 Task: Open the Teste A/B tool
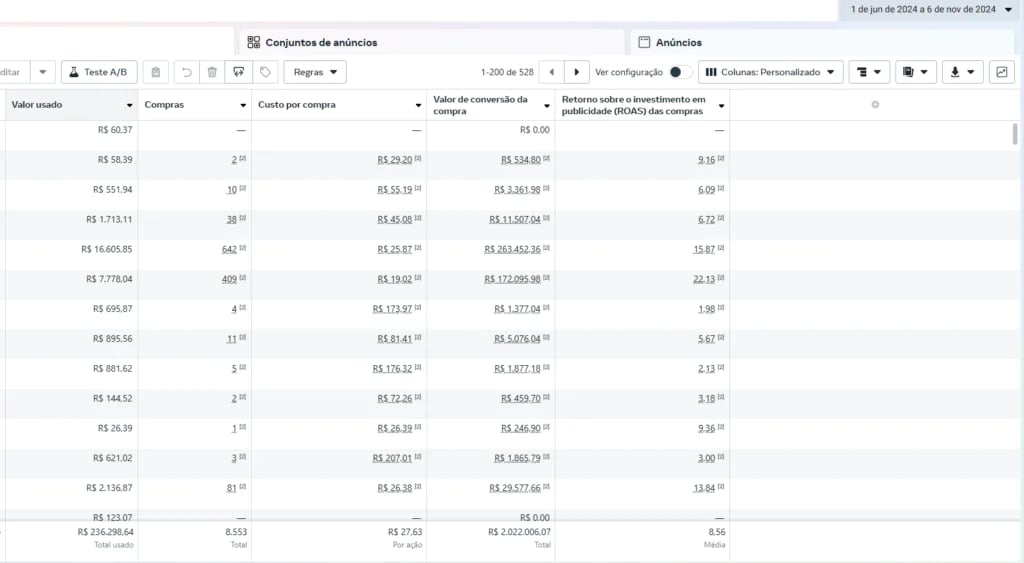pos(99,72)
